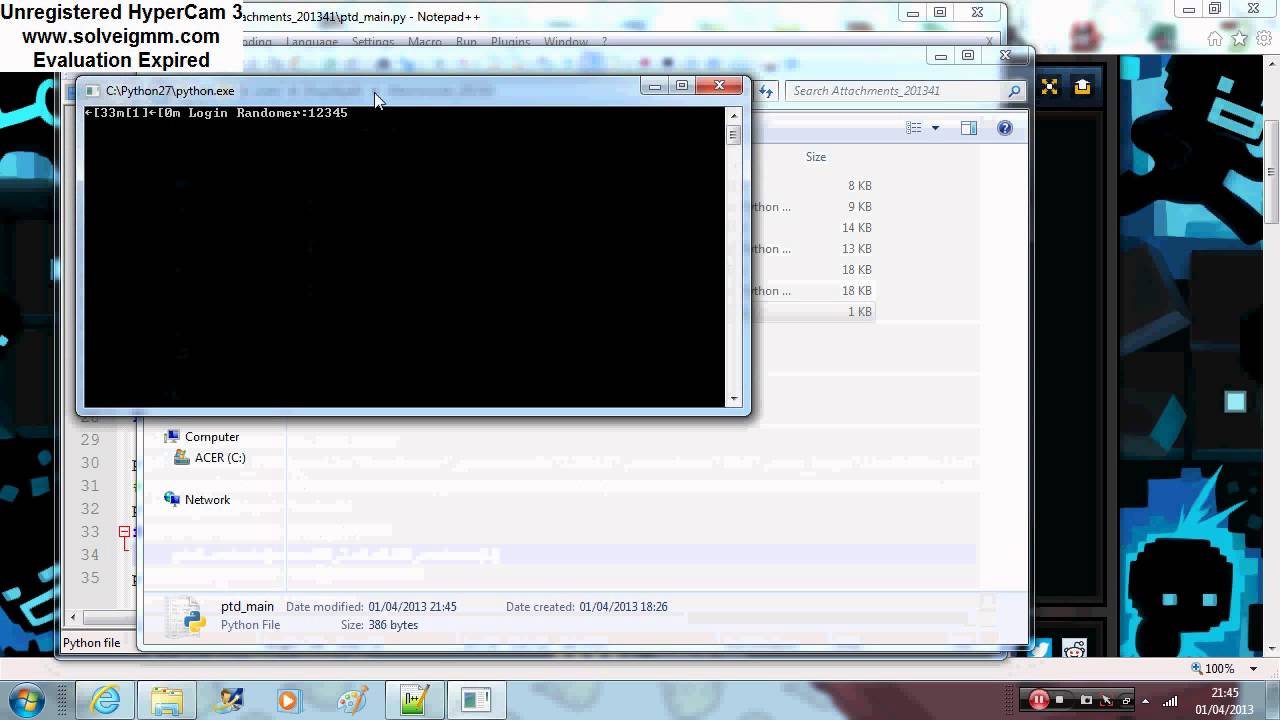
Task: Click the magnifier icon in Explorer search box
Action: pyautogui.click(x=1014, y=91)
